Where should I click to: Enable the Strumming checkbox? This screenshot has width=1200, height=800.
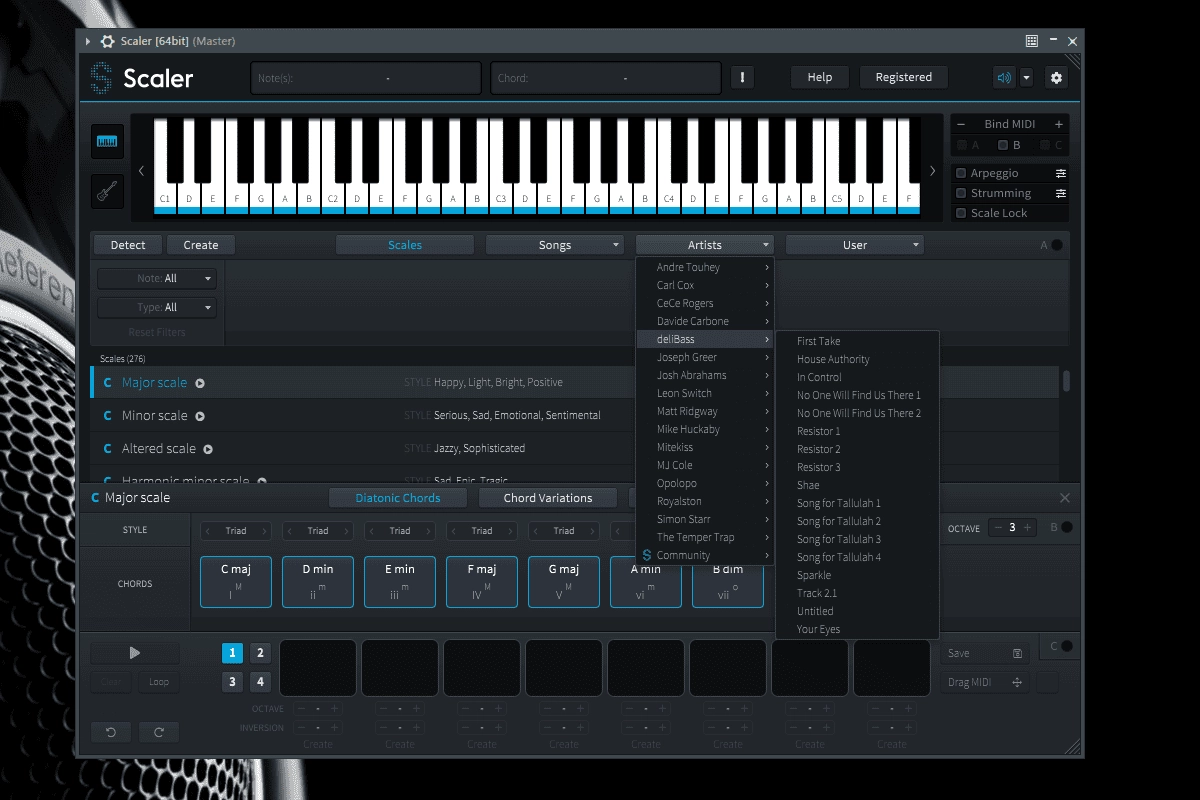point(962,193)
